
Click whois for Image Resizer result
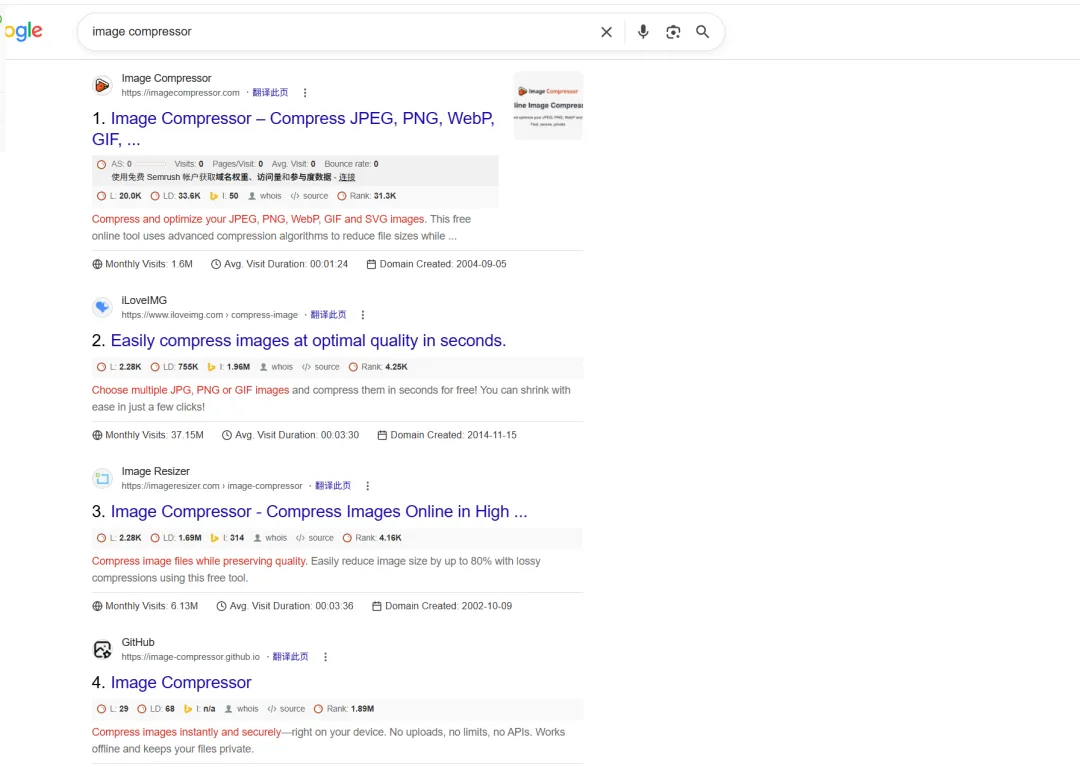pos(270,538)
